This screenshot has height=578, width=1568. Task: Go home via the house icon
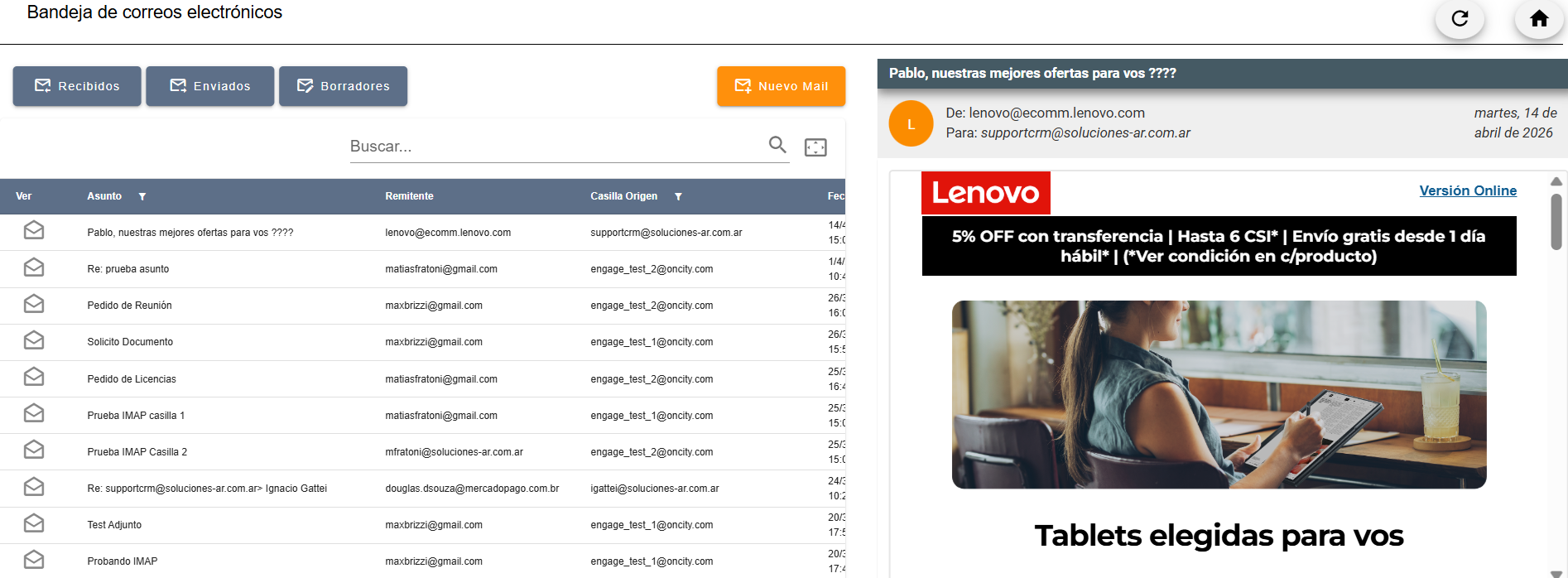pyautogui.click(x=1539, y=18)
